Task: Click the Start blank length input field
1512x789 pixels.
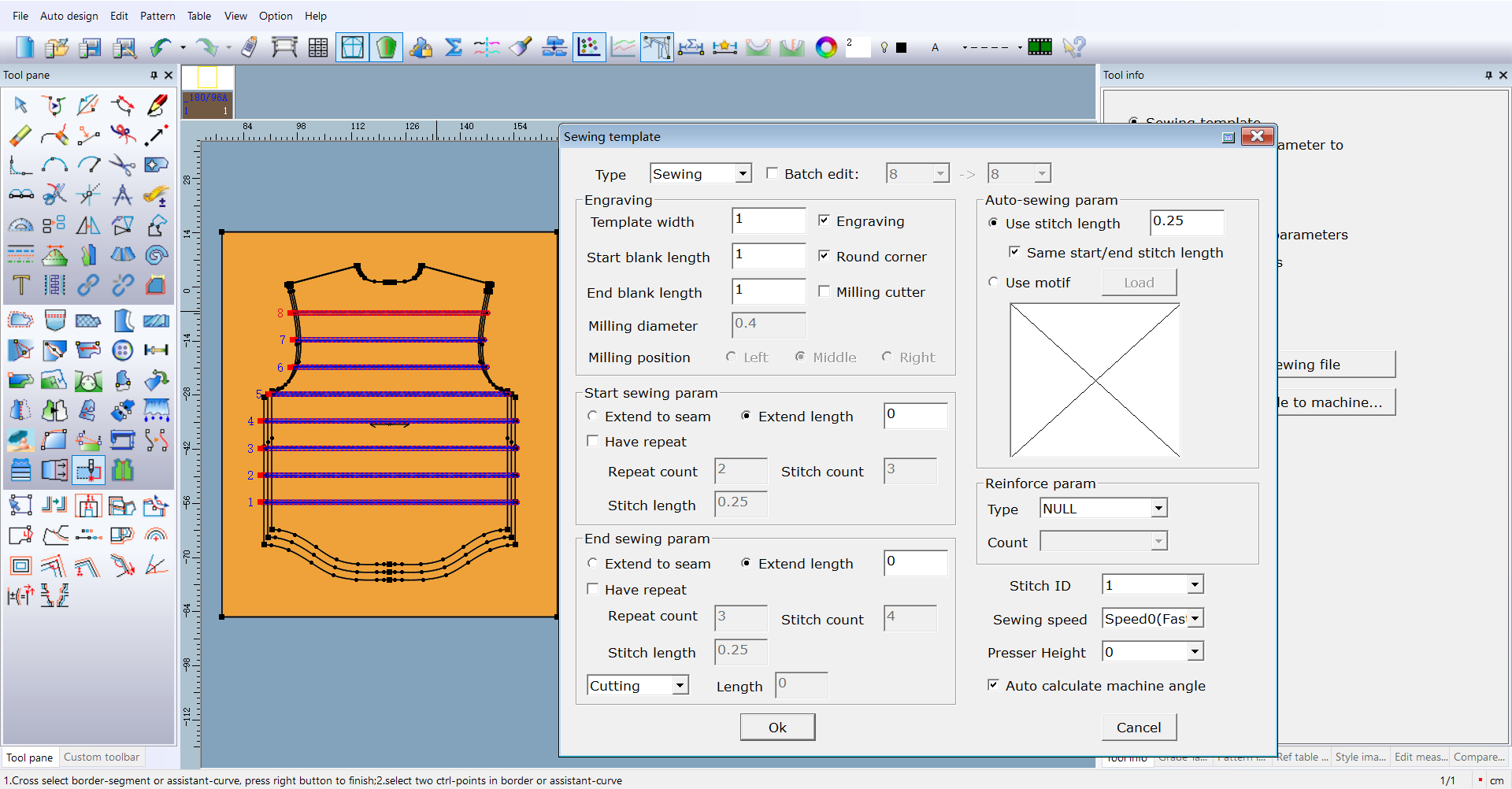Action: pos(769,256)
